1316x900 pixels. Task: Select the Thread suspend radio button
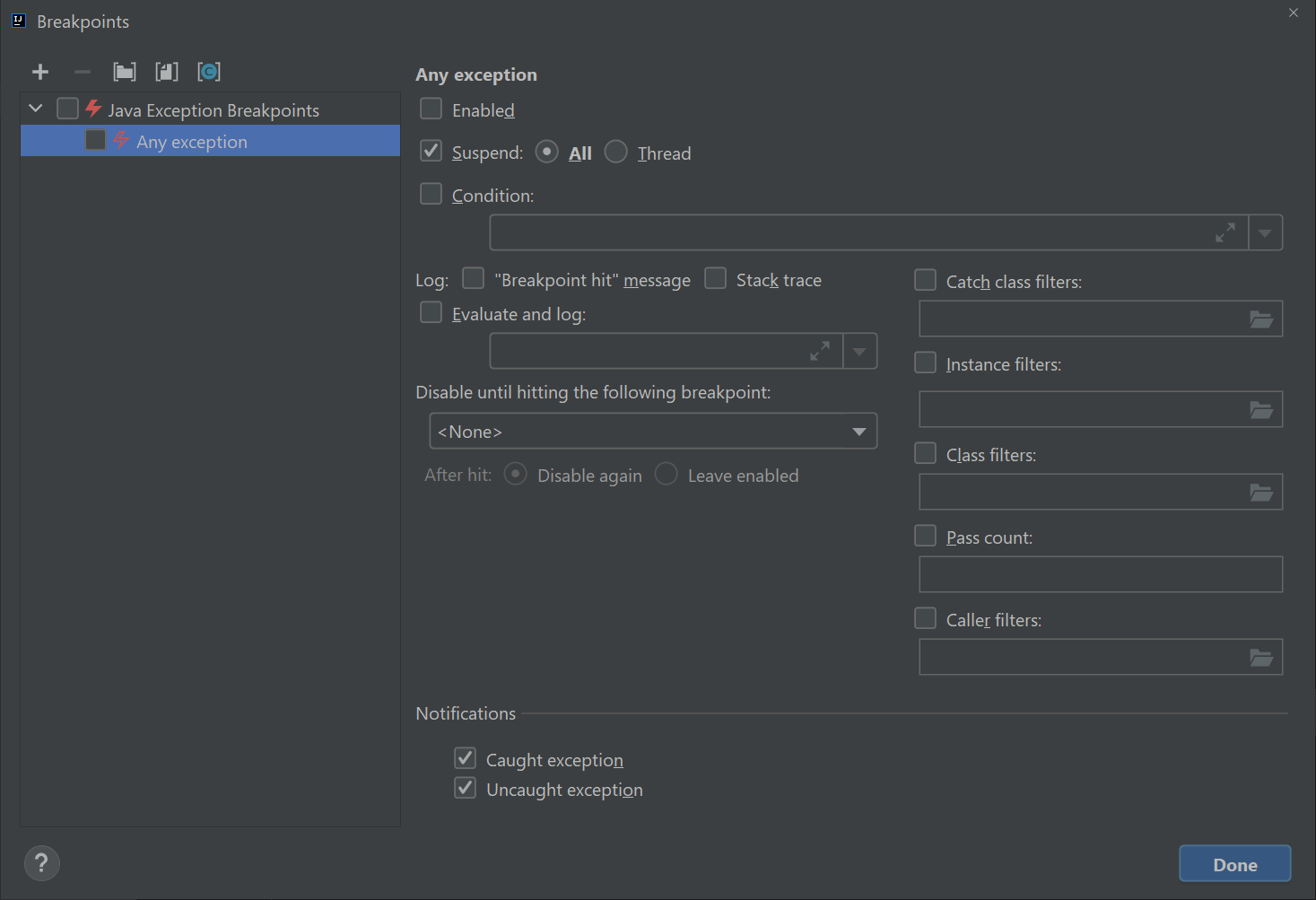tap(616, 153)
